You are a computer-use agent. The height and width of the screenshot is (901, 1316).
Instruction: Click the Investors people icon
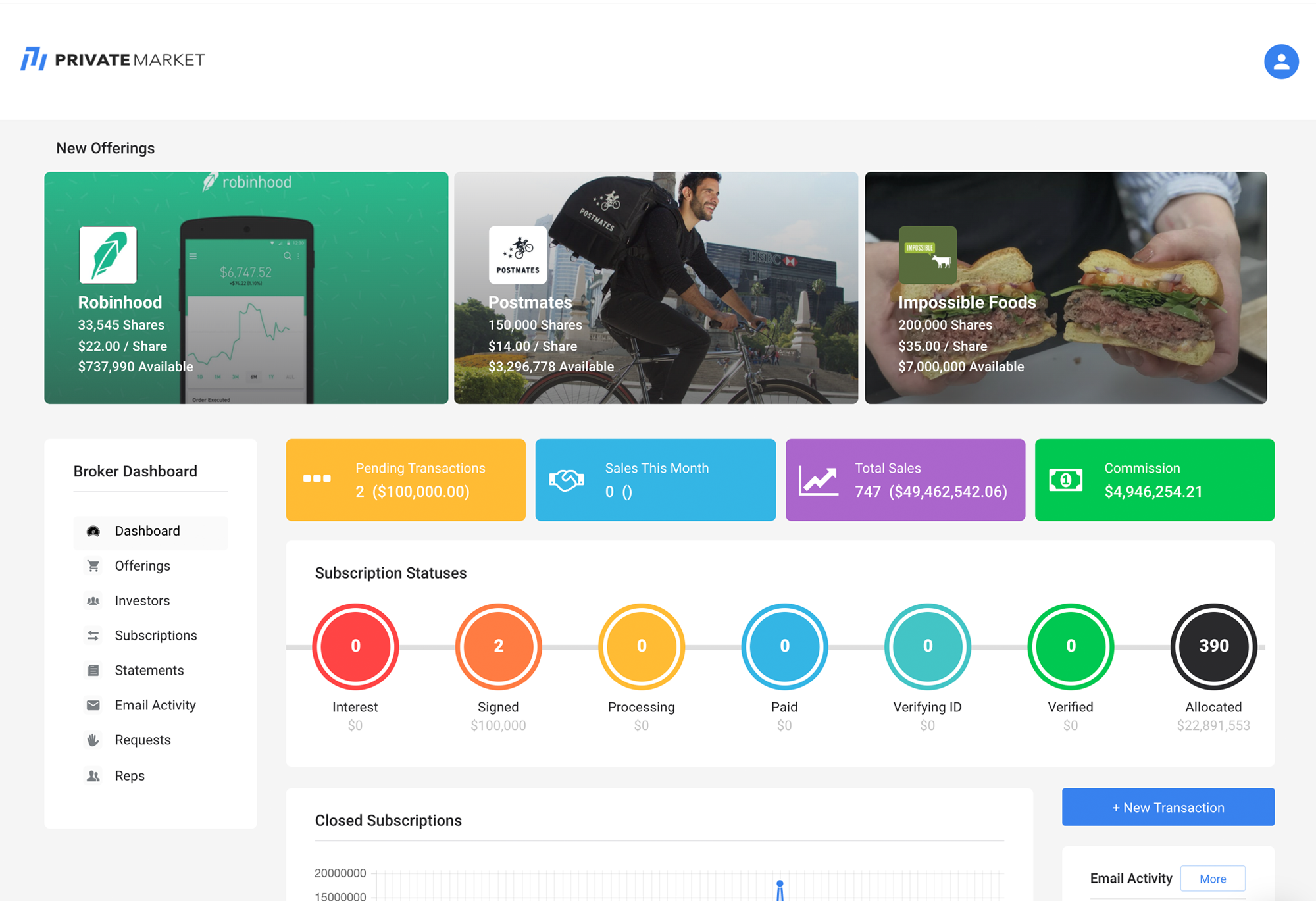pyautogui.click(x=93, y=601)
